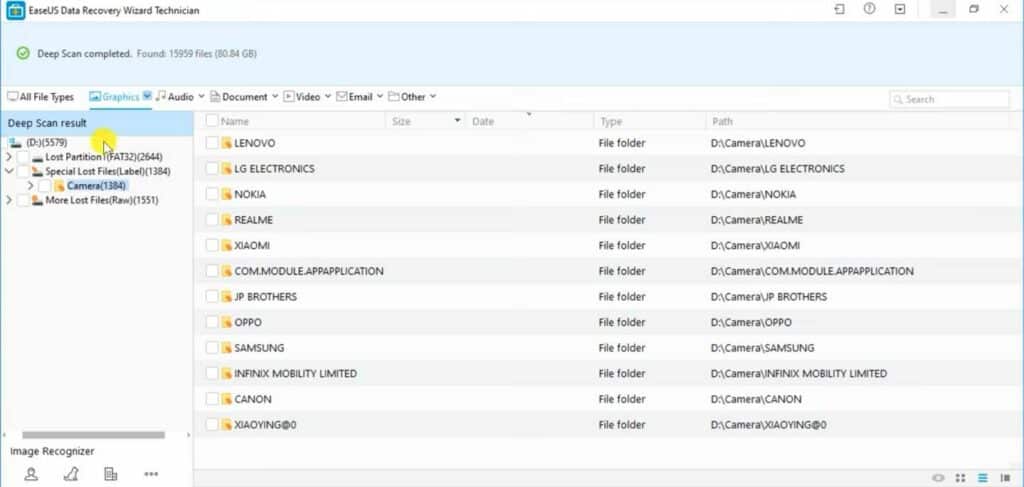This screenshot has height=487, width=1024.
Task: Tick the REALME folder checkbox
Action: [x=212, y=220]
